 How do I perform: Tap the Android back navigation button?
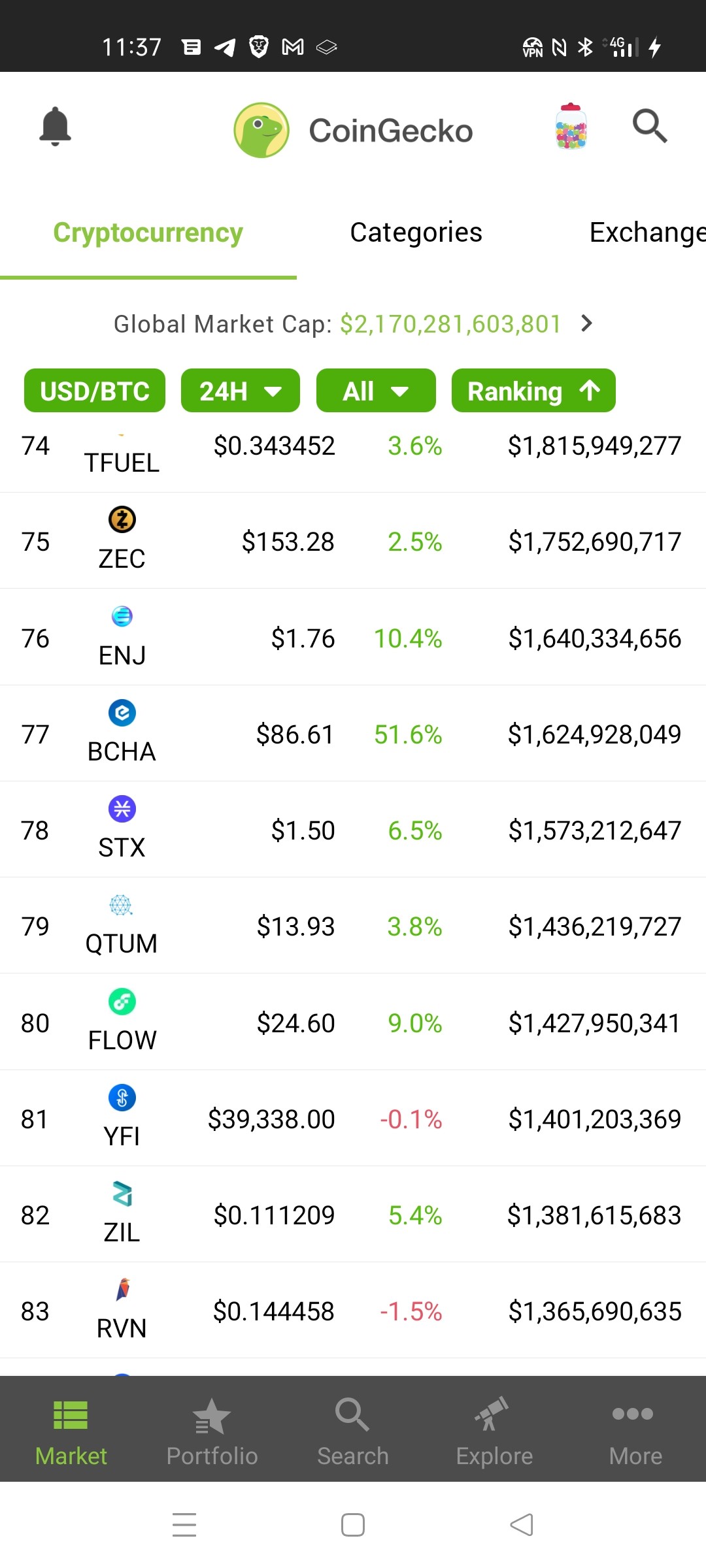click(522, 1525)
